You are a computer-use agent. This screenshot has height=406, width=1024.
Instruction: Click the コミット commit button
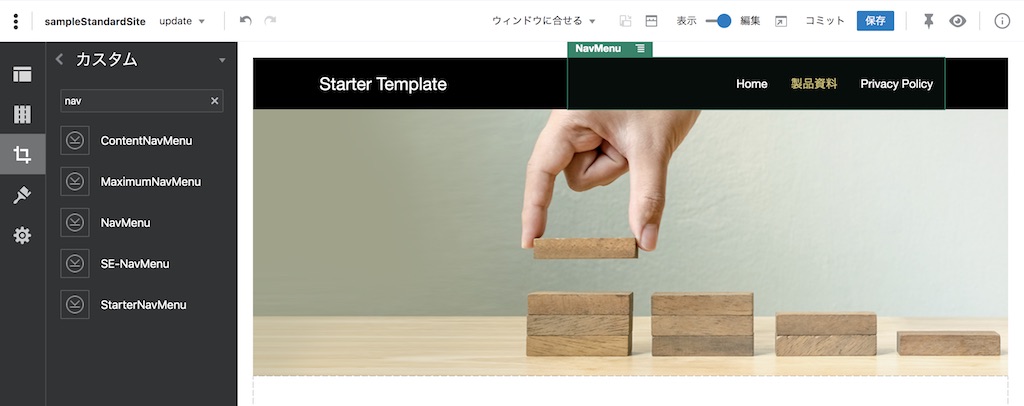tap(825, 21)
